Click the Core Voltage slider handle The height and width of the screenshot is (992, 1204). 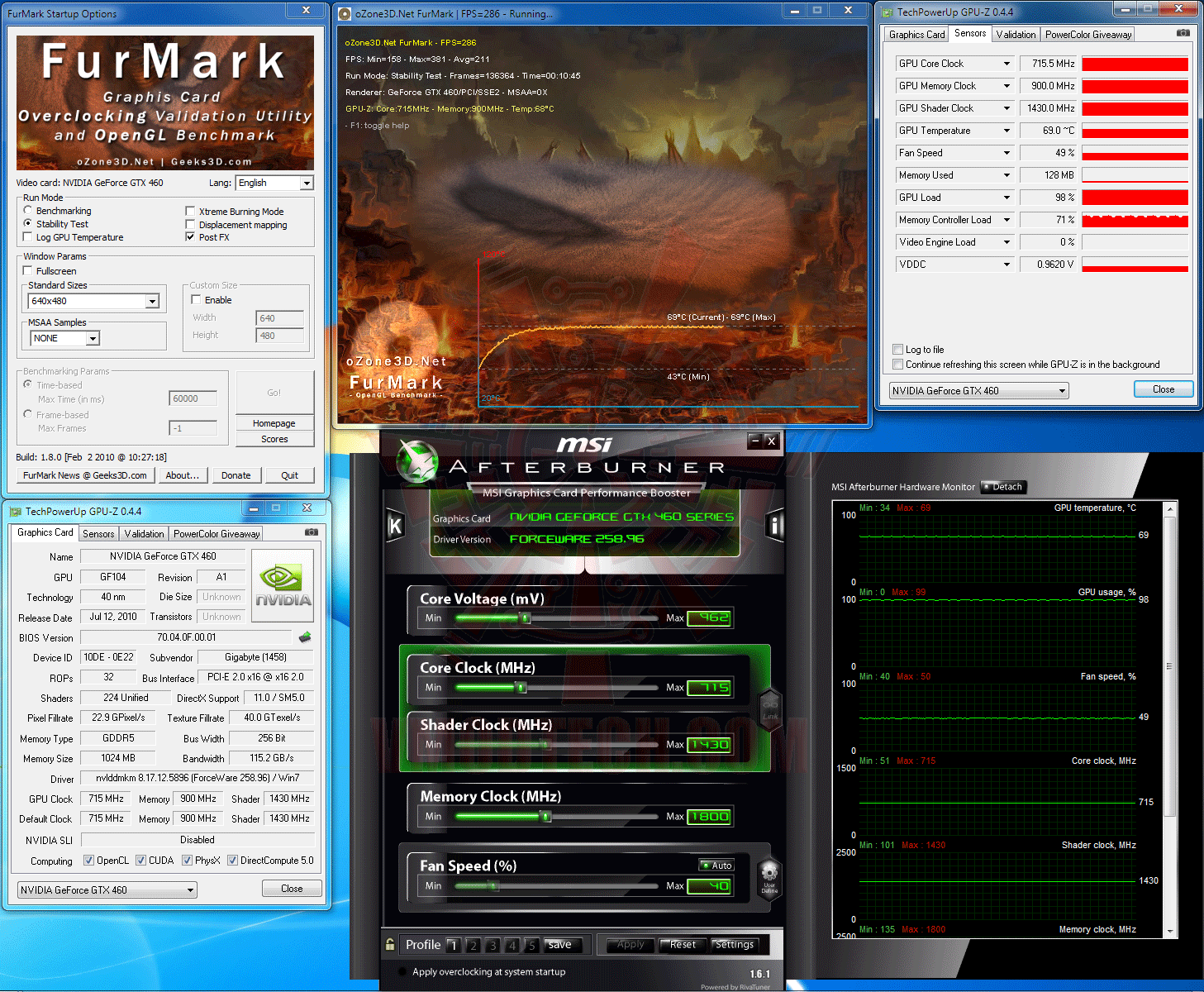click(x=526, y=618)
